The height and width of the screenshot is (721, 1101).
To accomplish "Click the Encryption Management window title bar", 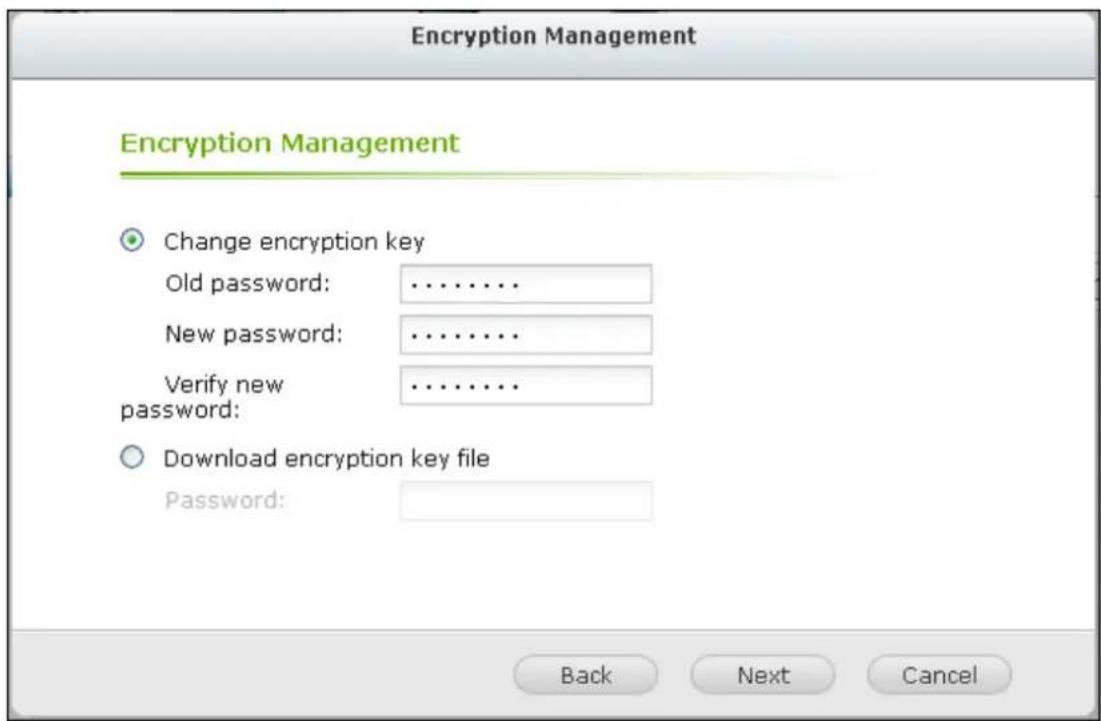I will click(x=554, y=36).
